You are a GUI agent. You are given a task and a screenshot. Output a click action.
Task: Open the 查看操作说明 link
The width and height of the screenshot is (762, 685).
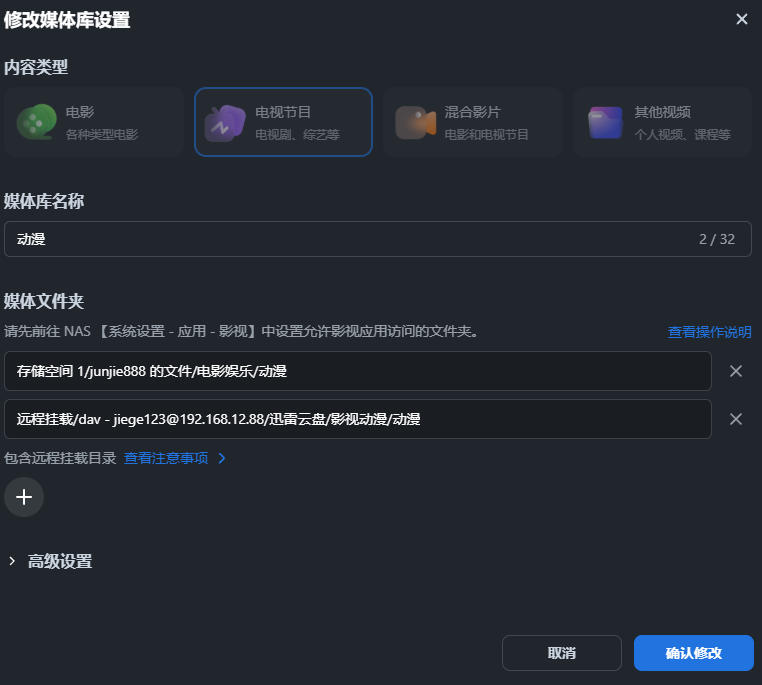click(x=710, y=332)
